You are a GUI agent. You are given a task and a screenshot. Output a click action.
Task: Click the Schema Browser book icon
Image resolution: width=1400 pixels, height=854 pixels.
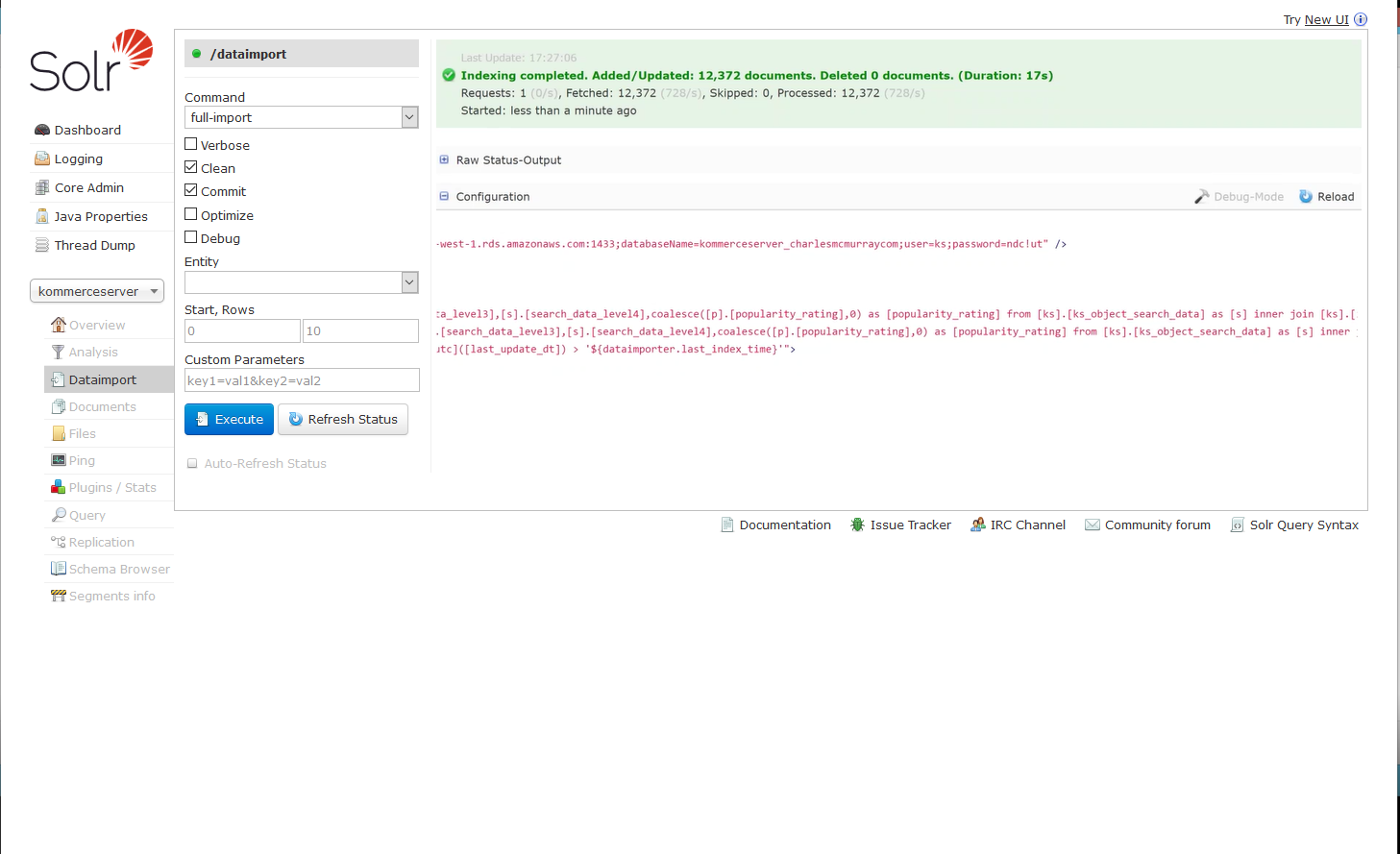pyautogui.click(x=58, y=569)
